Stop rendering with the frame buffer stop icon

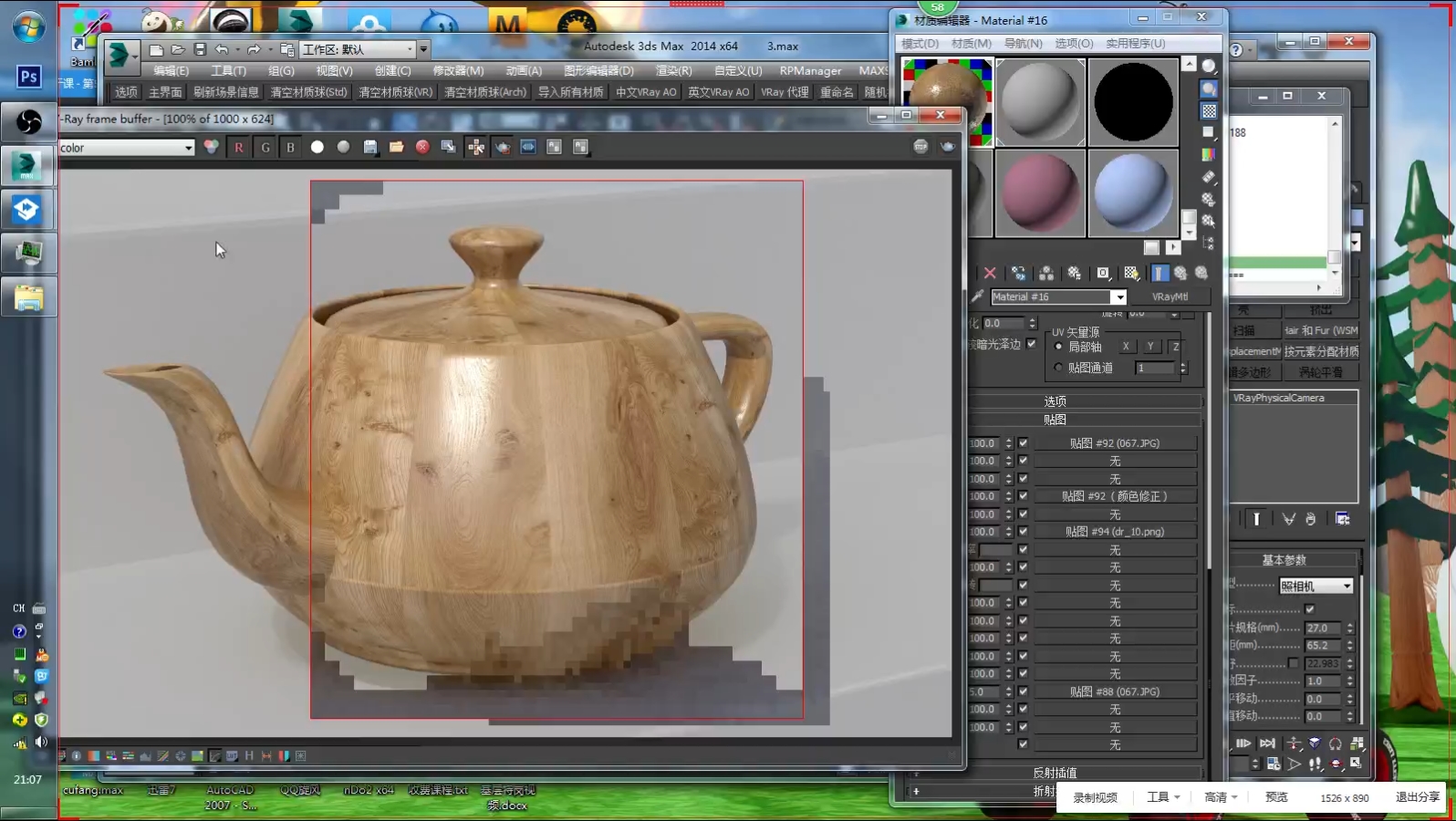point(920,146)
